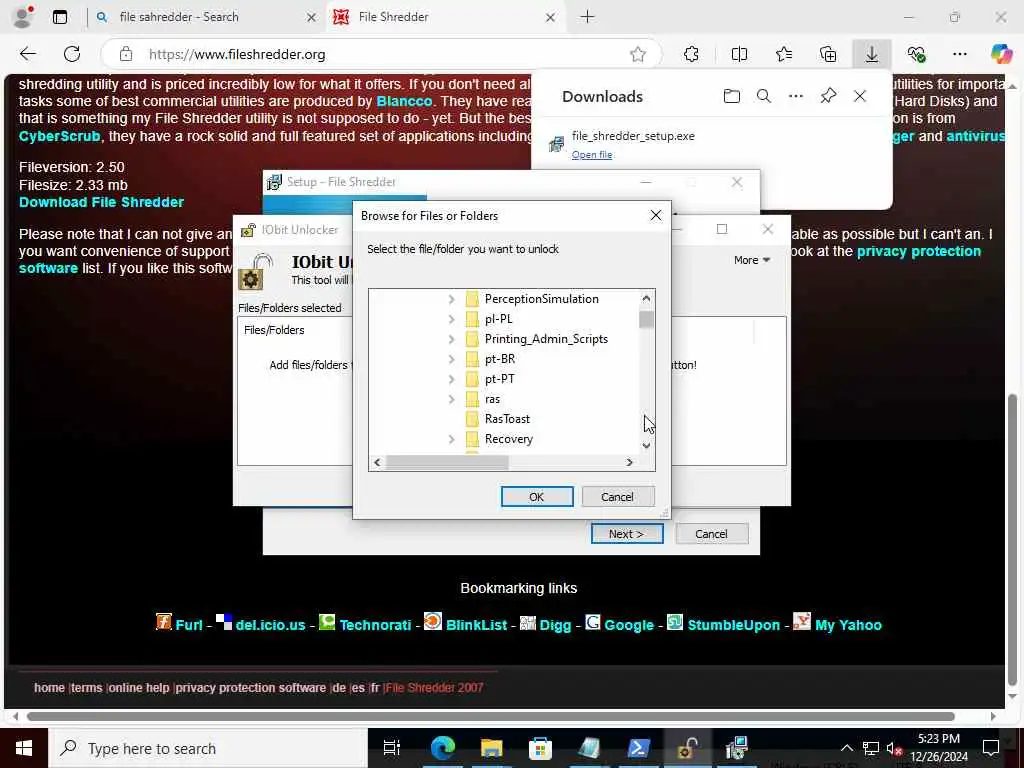Open the Collections icon

point(828,54)
